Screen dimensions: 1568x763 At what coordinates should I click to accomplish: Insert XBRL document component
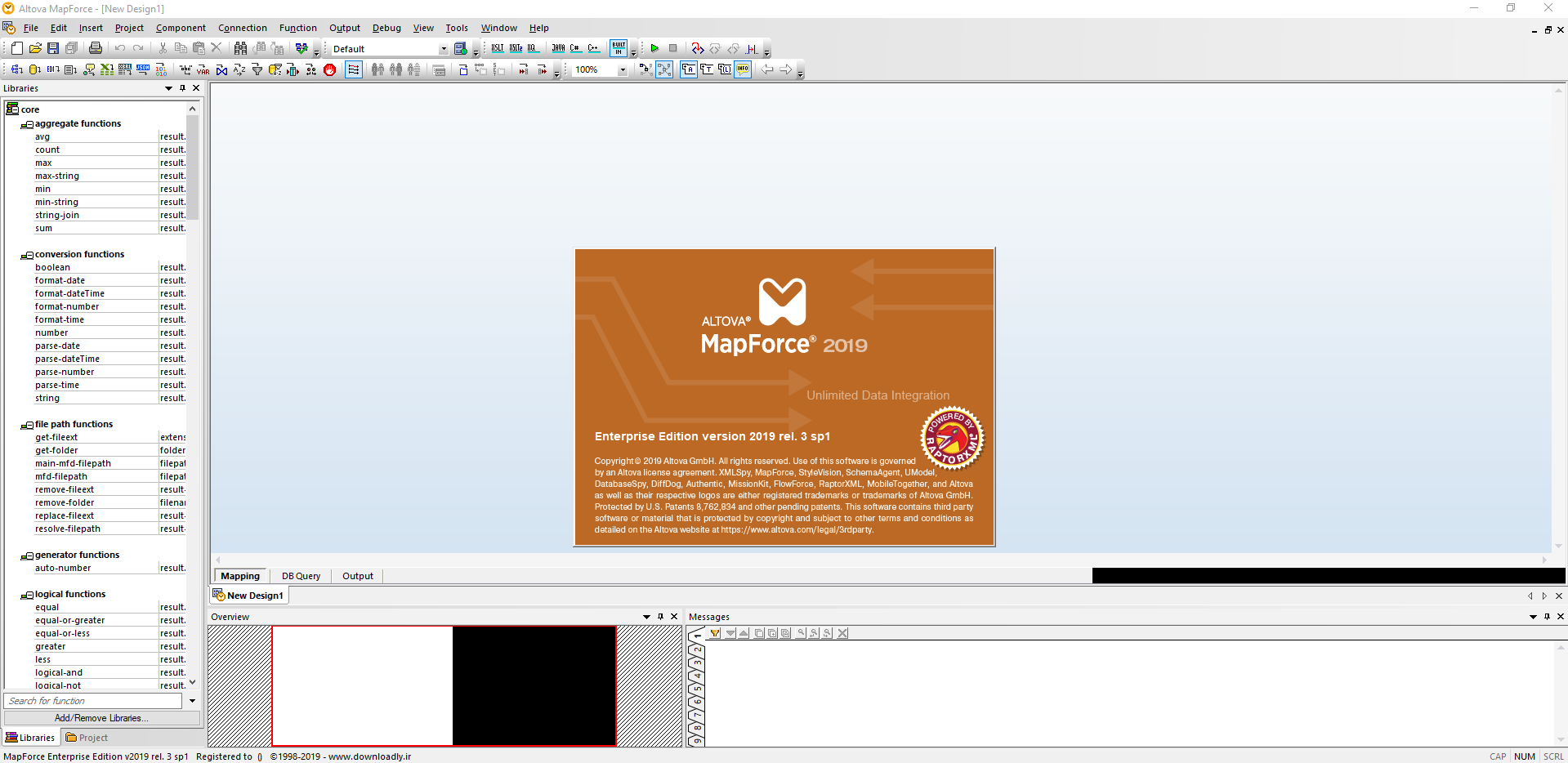pyautogui.click(x=125, y=69)
